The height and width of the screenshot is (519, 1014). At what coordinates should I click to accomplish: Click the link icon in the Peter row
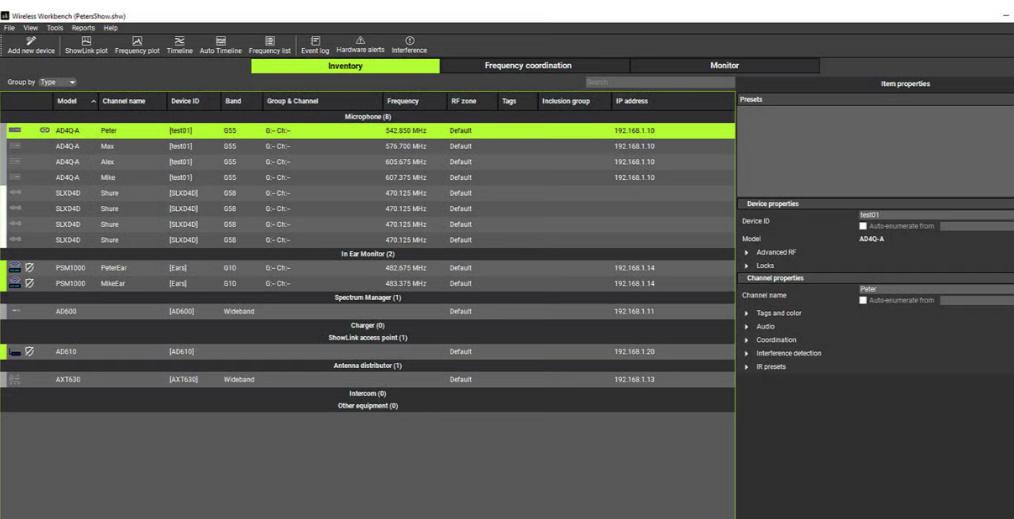coord(45,131)
